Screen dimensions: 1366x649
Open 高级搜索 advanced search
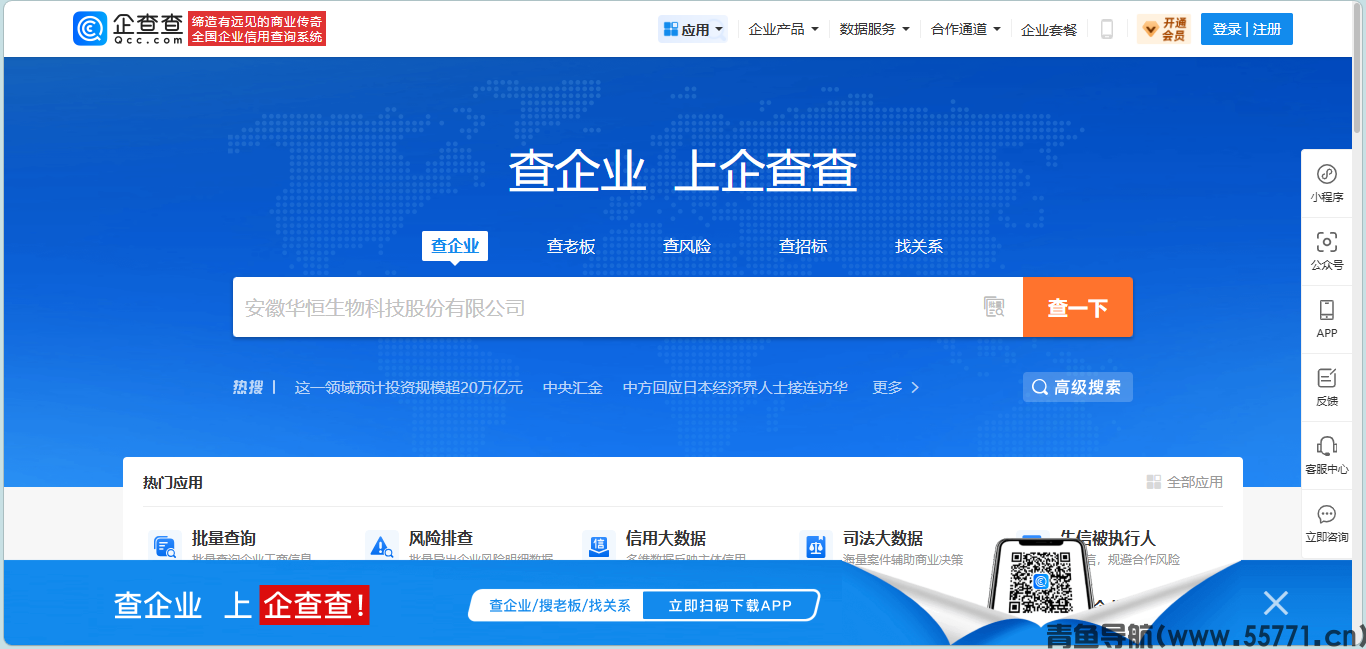(x=1078, y=387)
